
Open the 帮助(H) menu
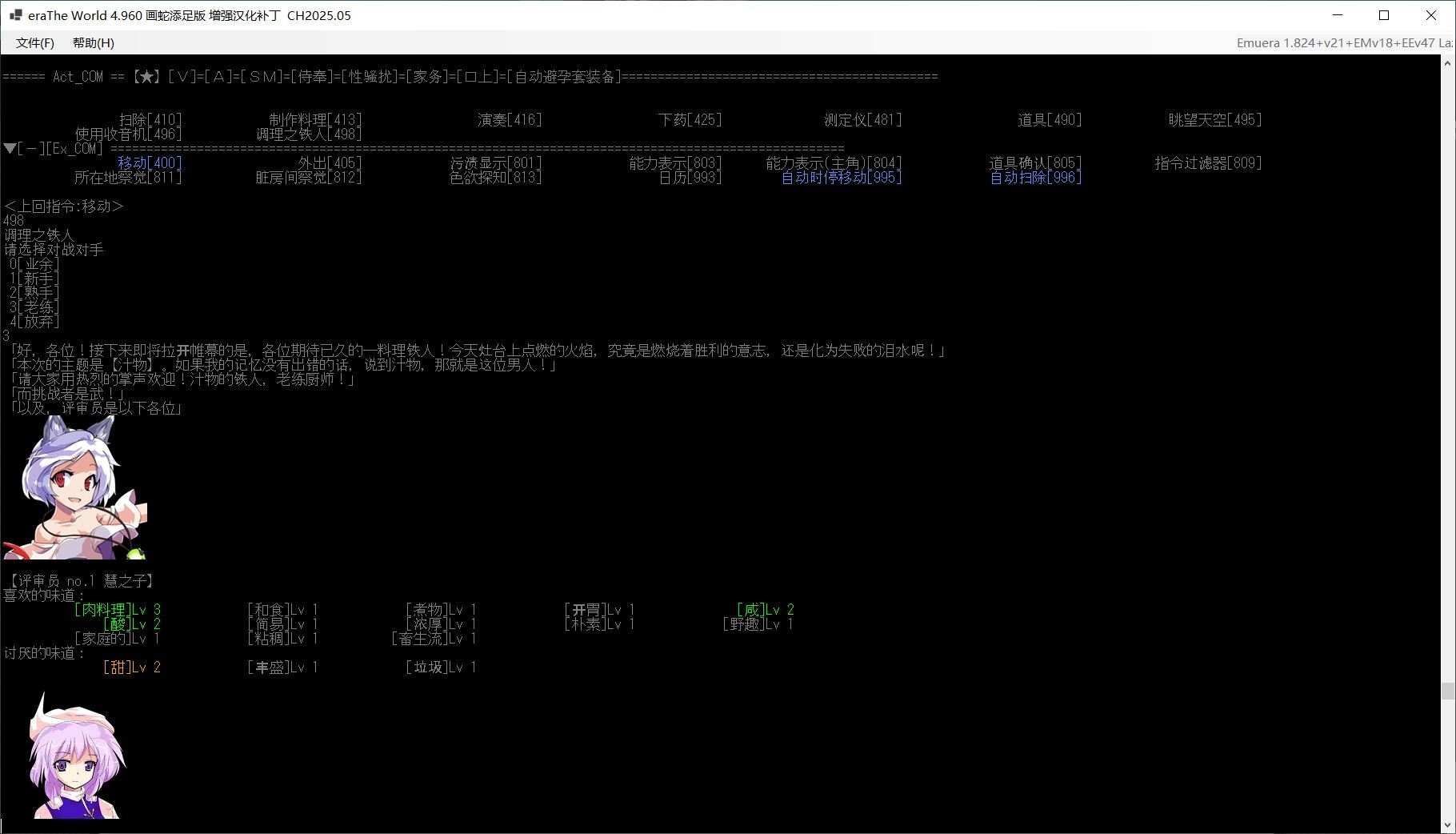(x=94, y=43)
